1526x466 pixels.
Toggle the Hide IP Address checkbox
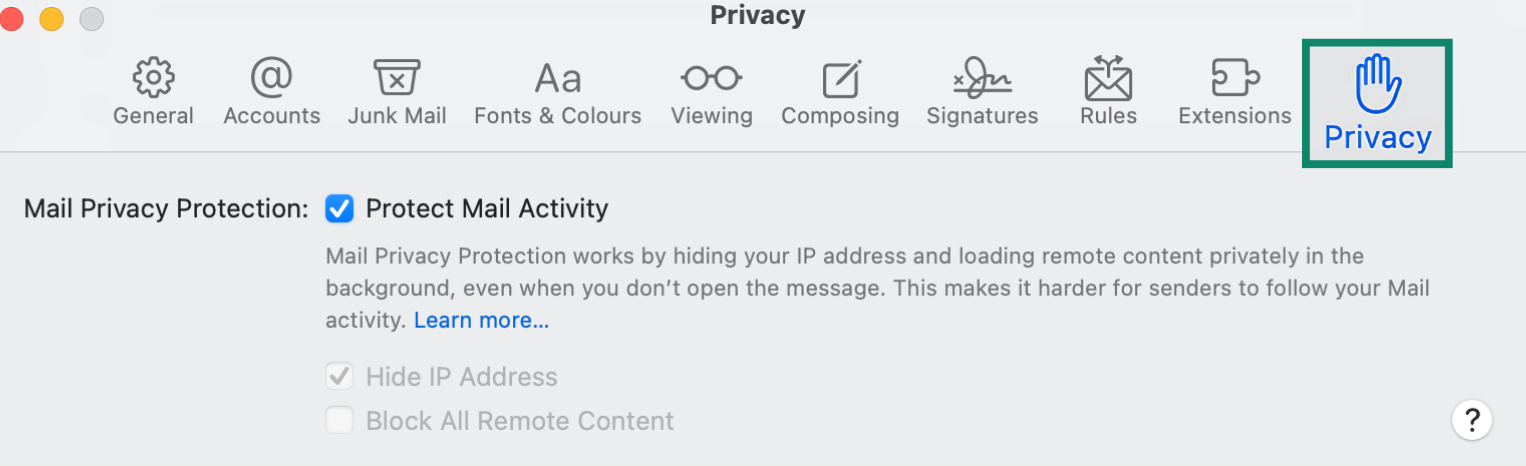(340, 377)
